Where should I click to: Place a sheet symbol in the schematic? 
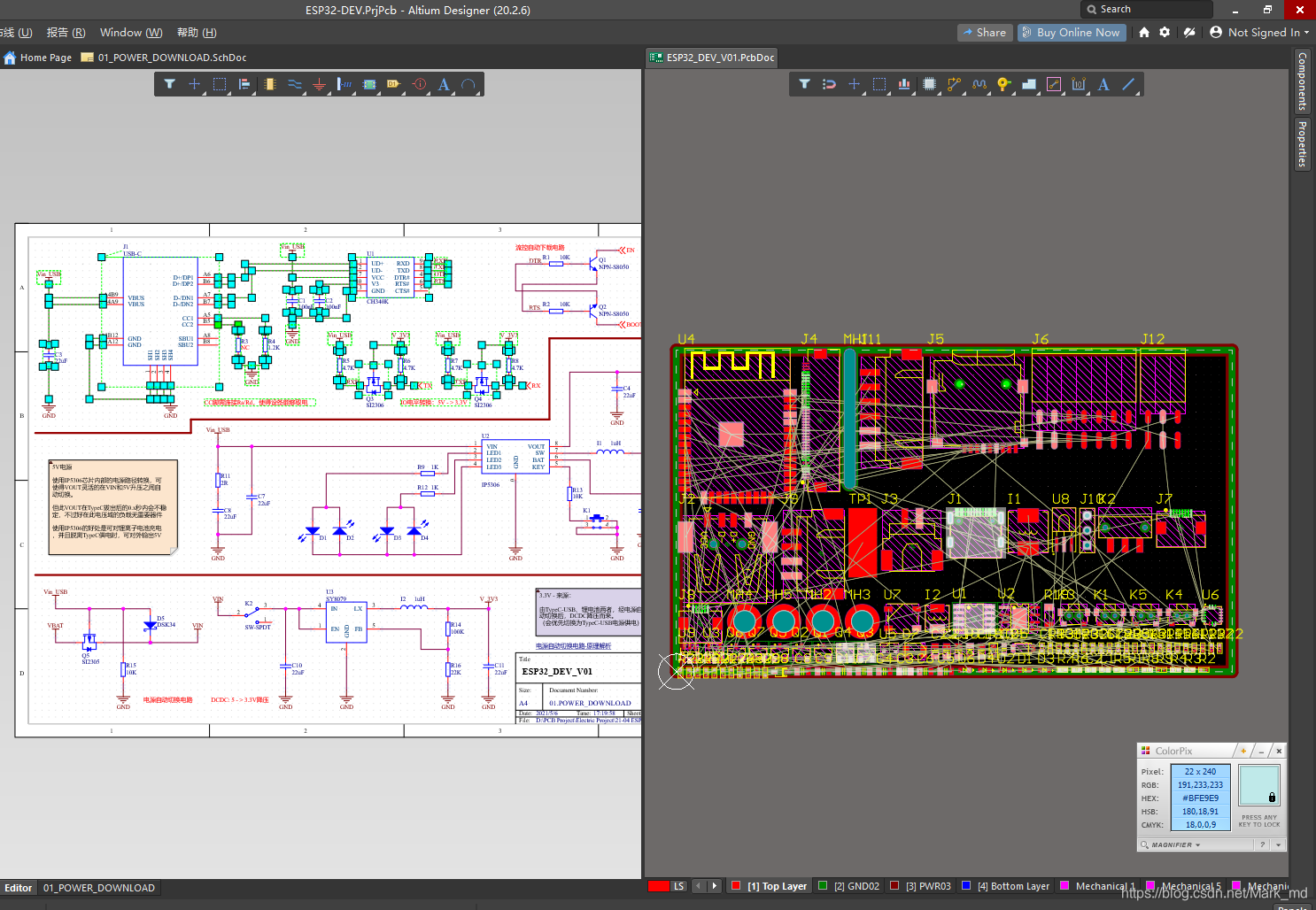369,84
